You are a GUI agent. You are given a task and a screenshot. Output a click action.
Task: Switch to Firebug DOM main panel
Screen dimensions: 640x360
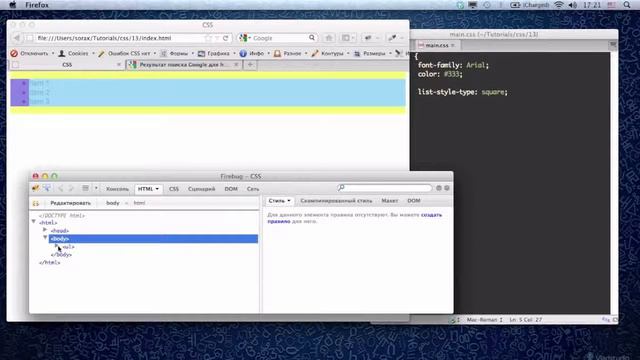(231, 189)
